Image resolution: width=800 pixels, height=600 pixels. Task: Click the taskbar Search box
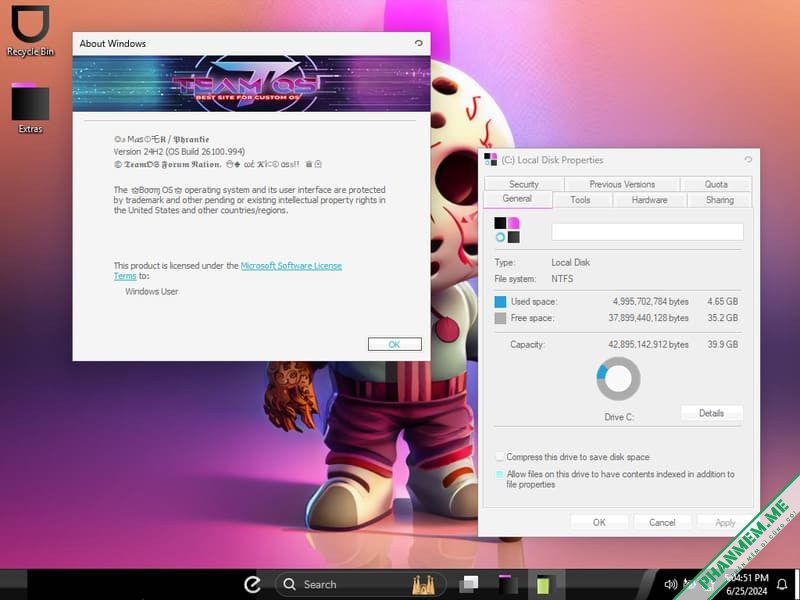(x=360, y=584)
